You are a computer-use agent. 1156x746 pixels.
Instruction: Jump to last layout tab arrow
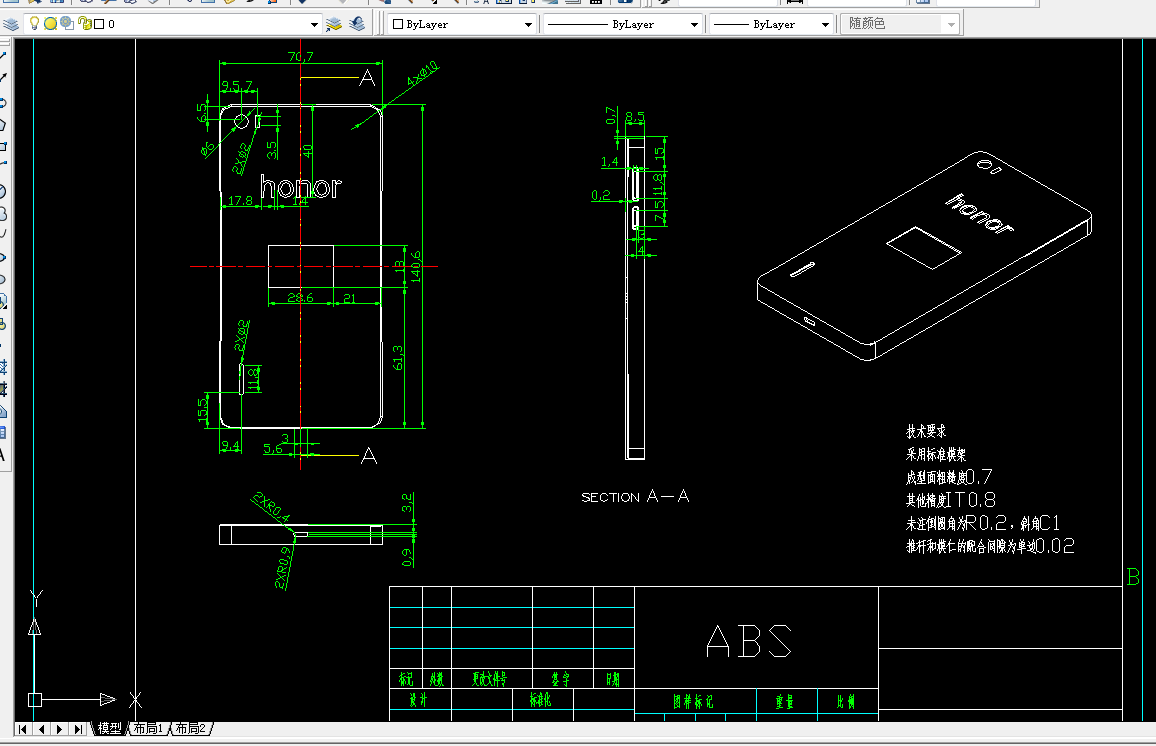click(x=78, y=729)
